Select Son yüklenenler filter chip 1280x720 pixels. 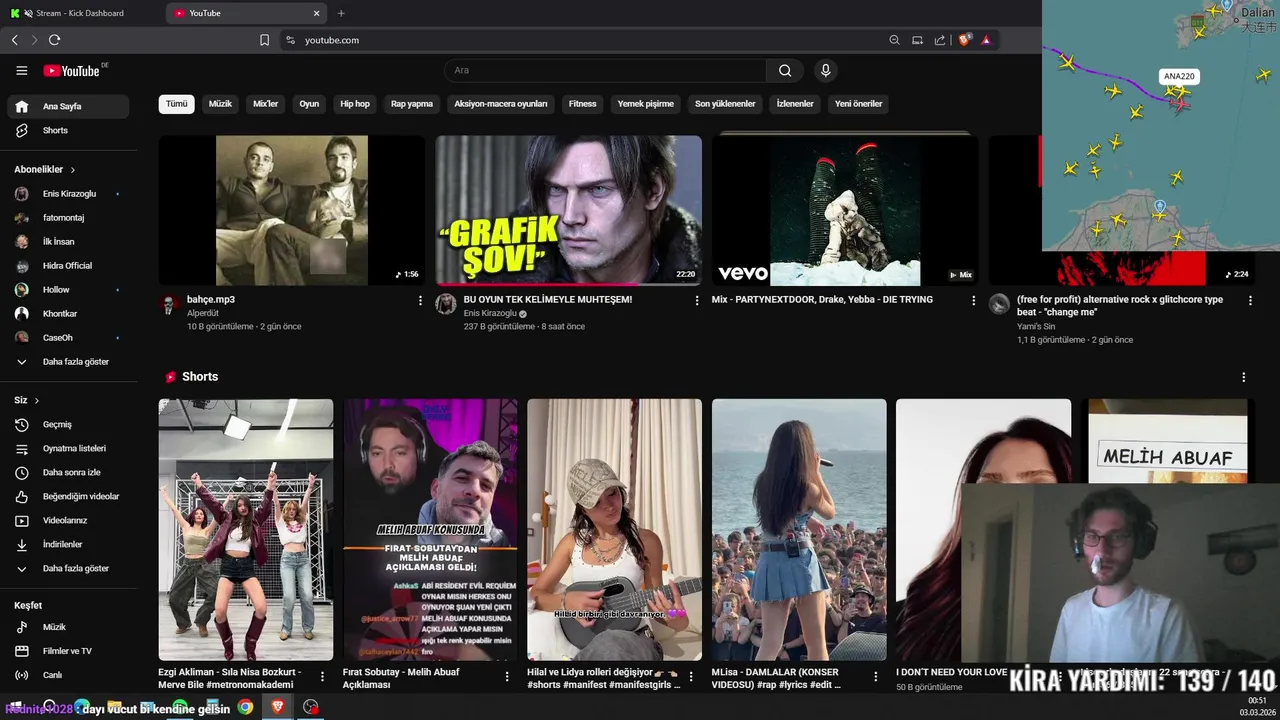tap(725, 104)
